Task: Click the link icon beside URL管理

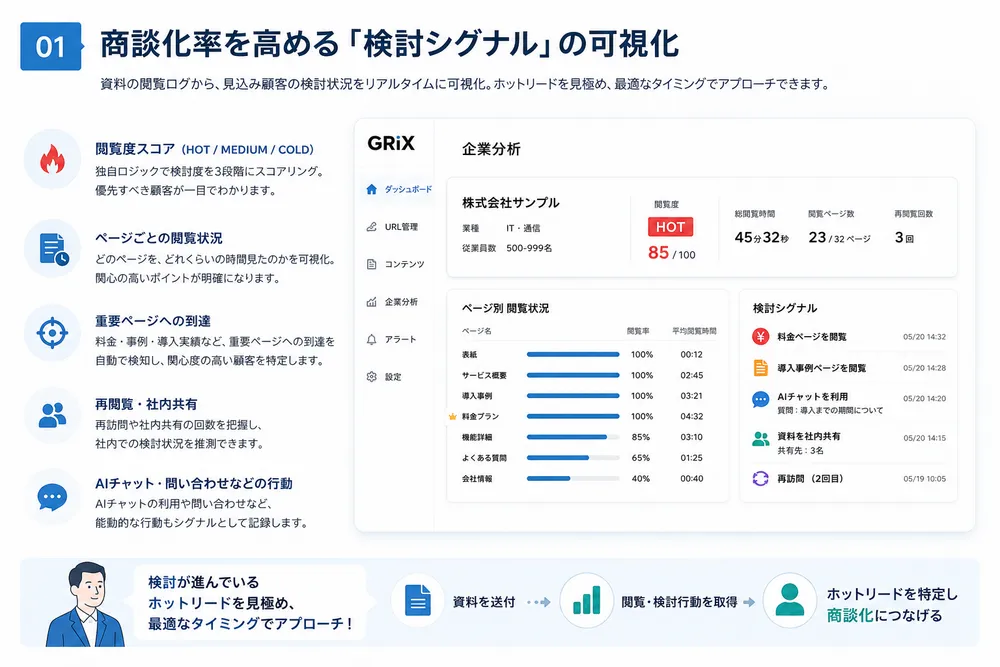Action: click(372, 226)
